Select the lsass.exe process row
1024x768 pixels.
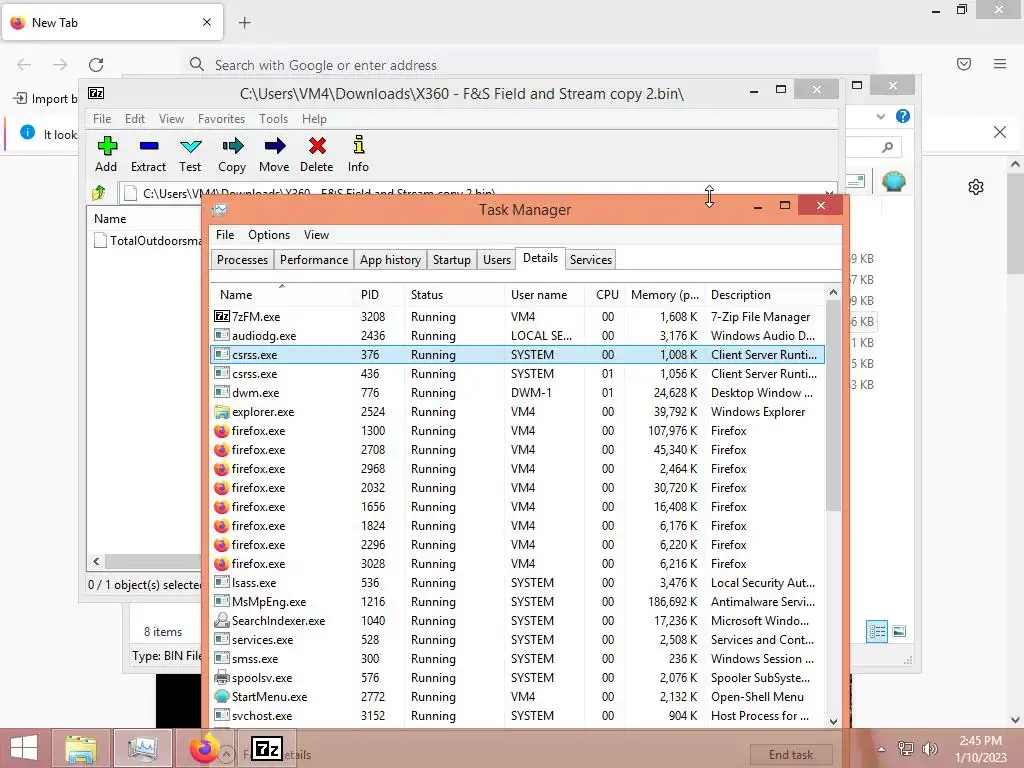[x=517, y=583]
